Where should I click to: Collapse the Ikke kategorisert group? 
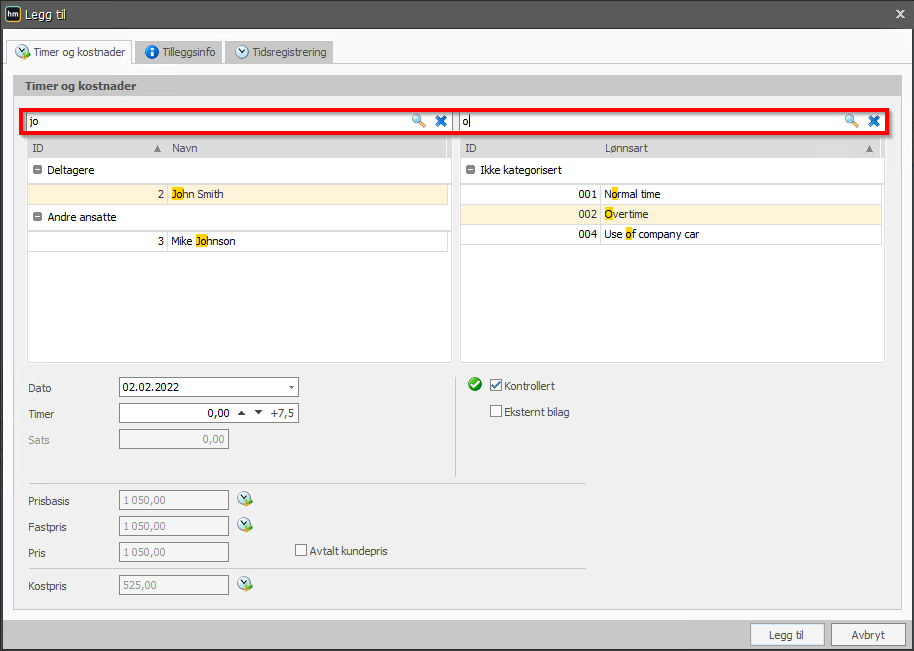[470, 170]
